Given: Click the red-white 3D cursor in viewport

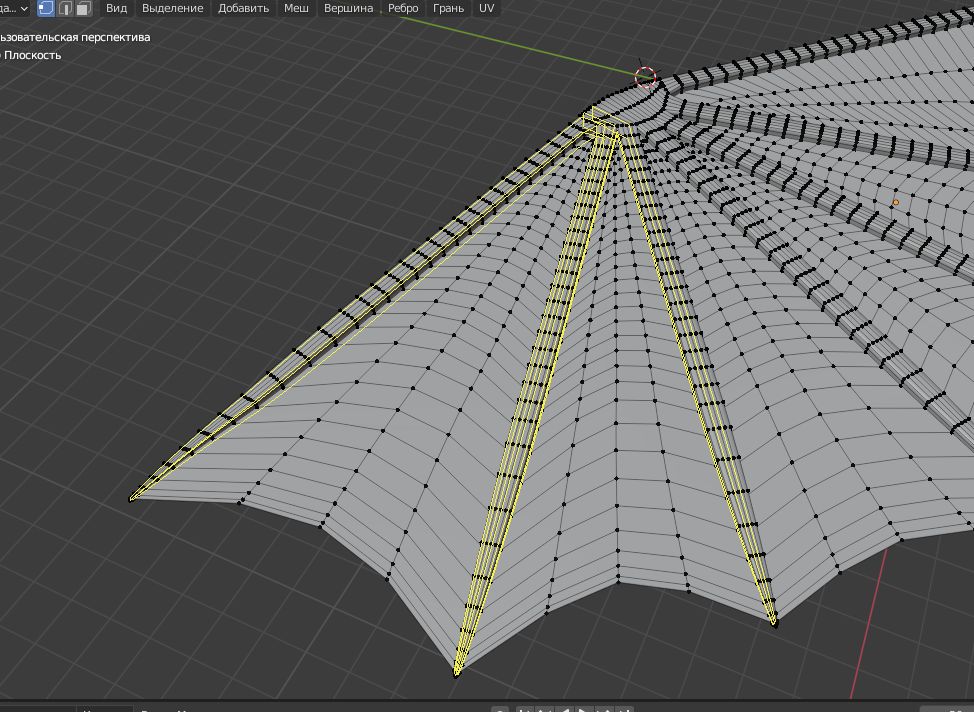Looking at the screenshot, I should (645, 77).
